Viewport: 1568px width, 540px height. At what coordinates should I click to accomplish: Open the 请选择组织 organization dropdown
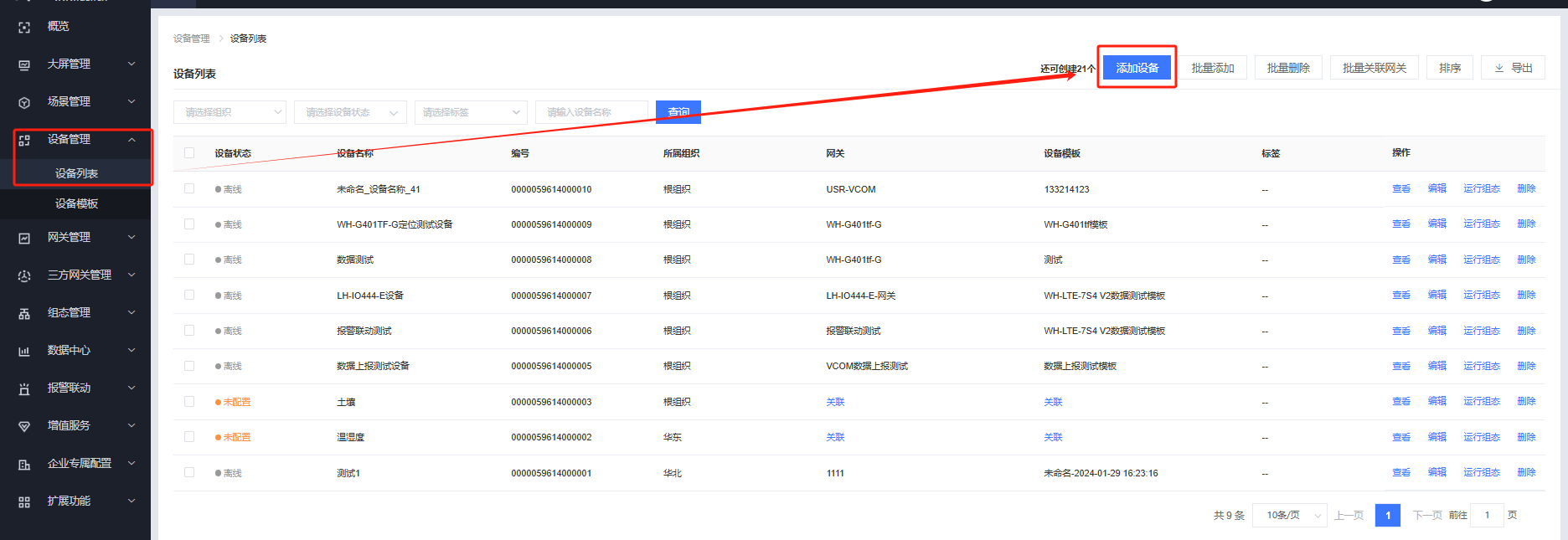tap(230, 112)
